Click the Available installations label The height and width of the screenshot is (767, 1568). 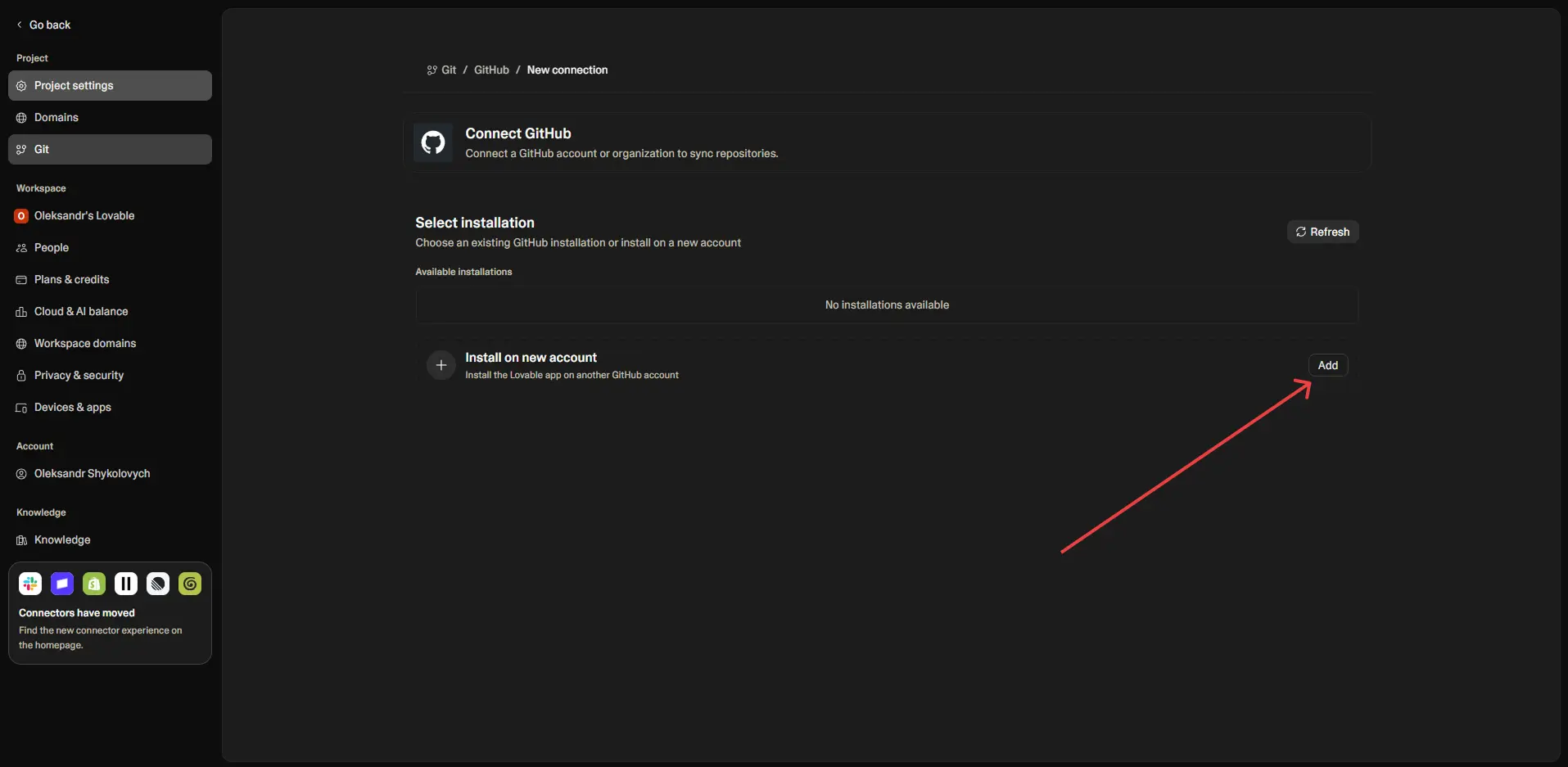463,272
